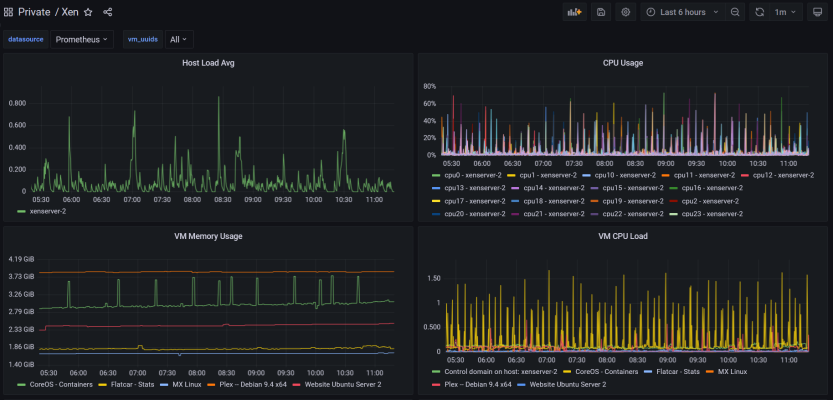Save the dashboard with disk icon
Viewport: 833px width, 400px height.
coord(601,12)
